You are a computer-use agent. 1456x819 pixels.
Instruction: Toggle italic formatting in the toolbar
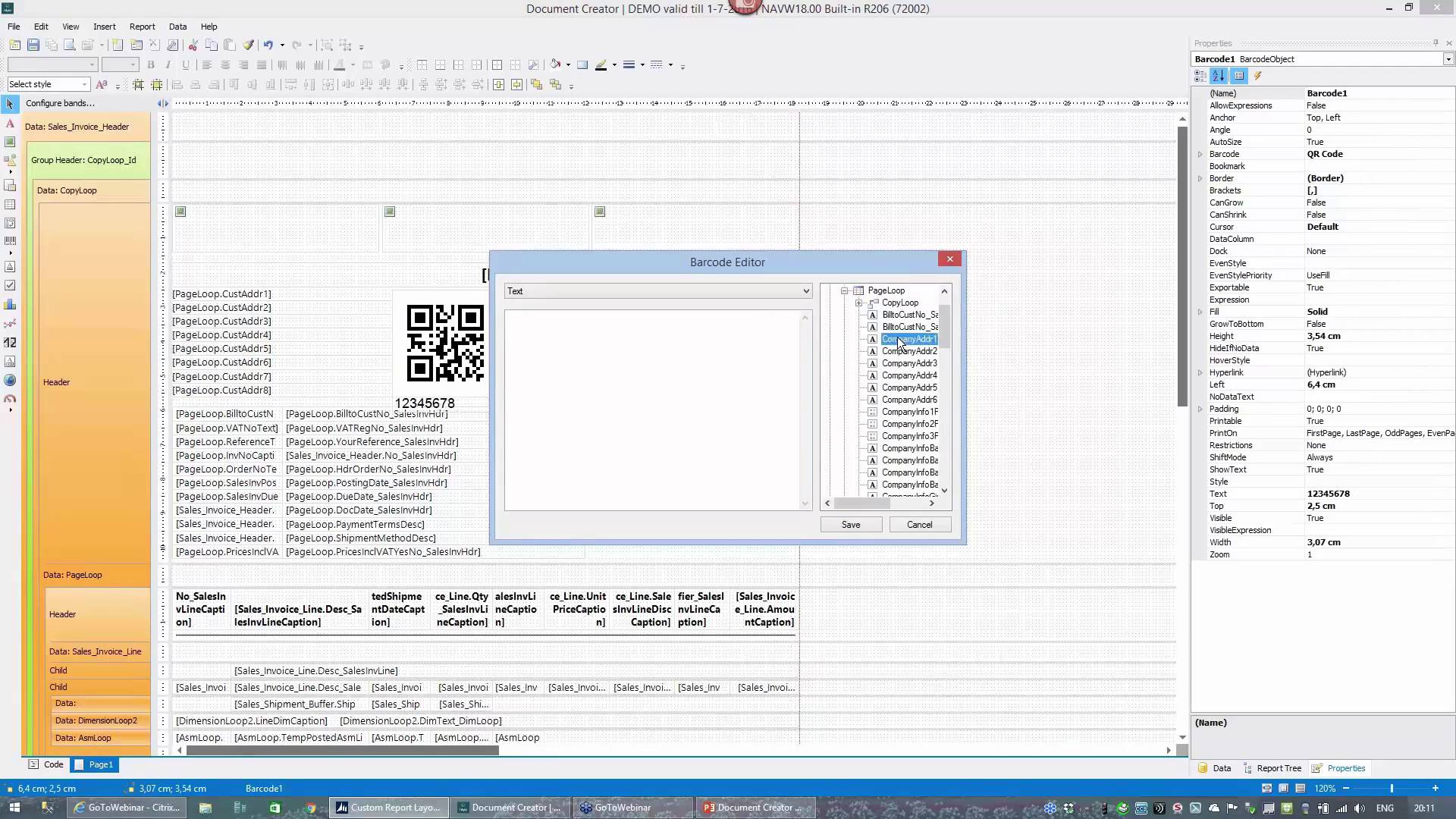click(x=168, y=65)
